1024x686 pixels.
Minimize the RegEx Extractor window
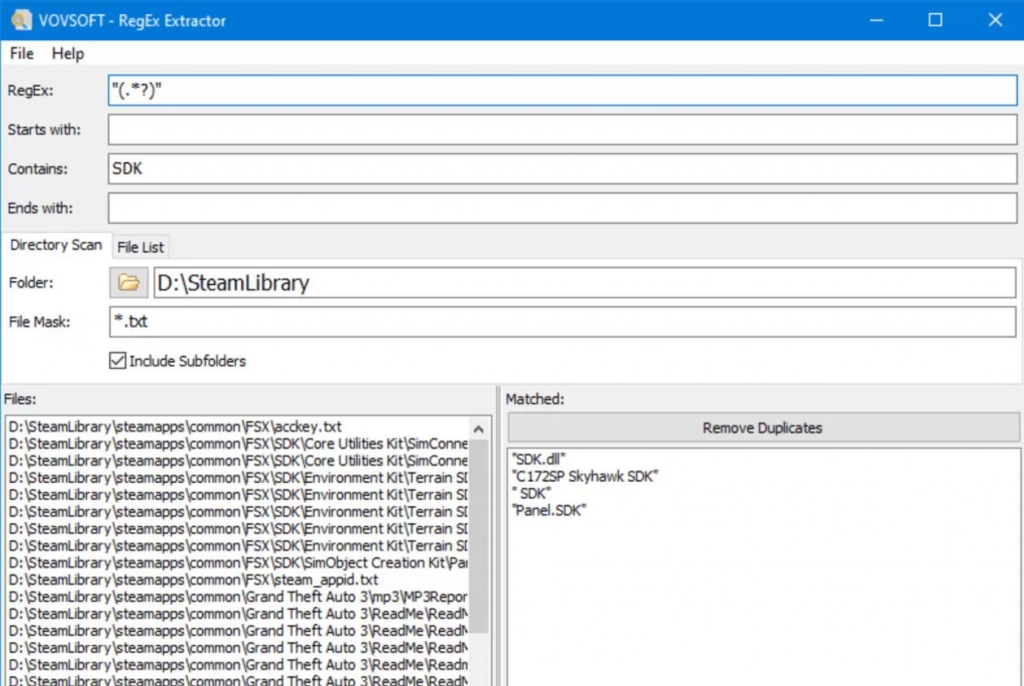tap(876, 20)
